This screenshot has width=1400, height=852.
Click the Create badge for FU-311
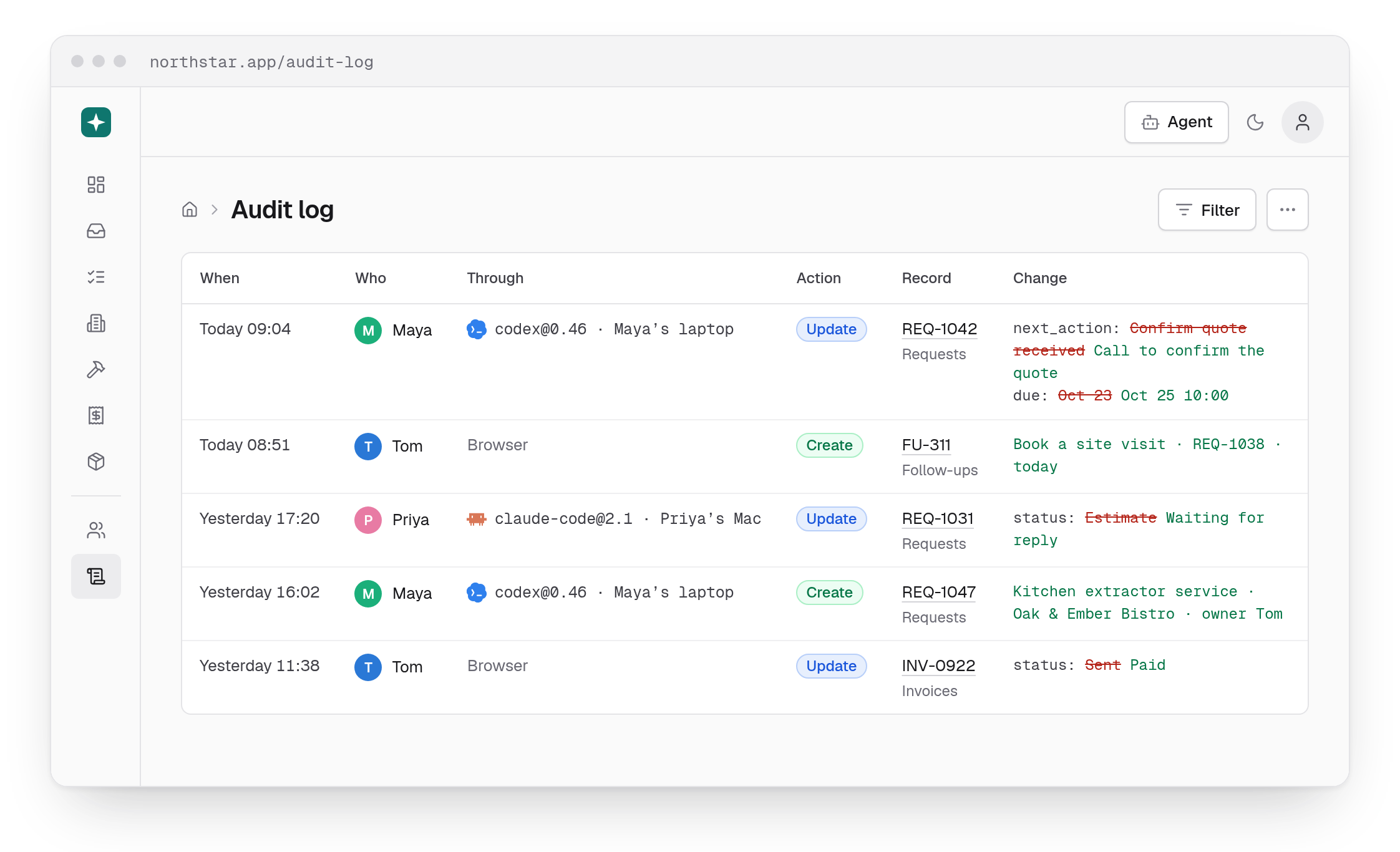click(829, 445)
